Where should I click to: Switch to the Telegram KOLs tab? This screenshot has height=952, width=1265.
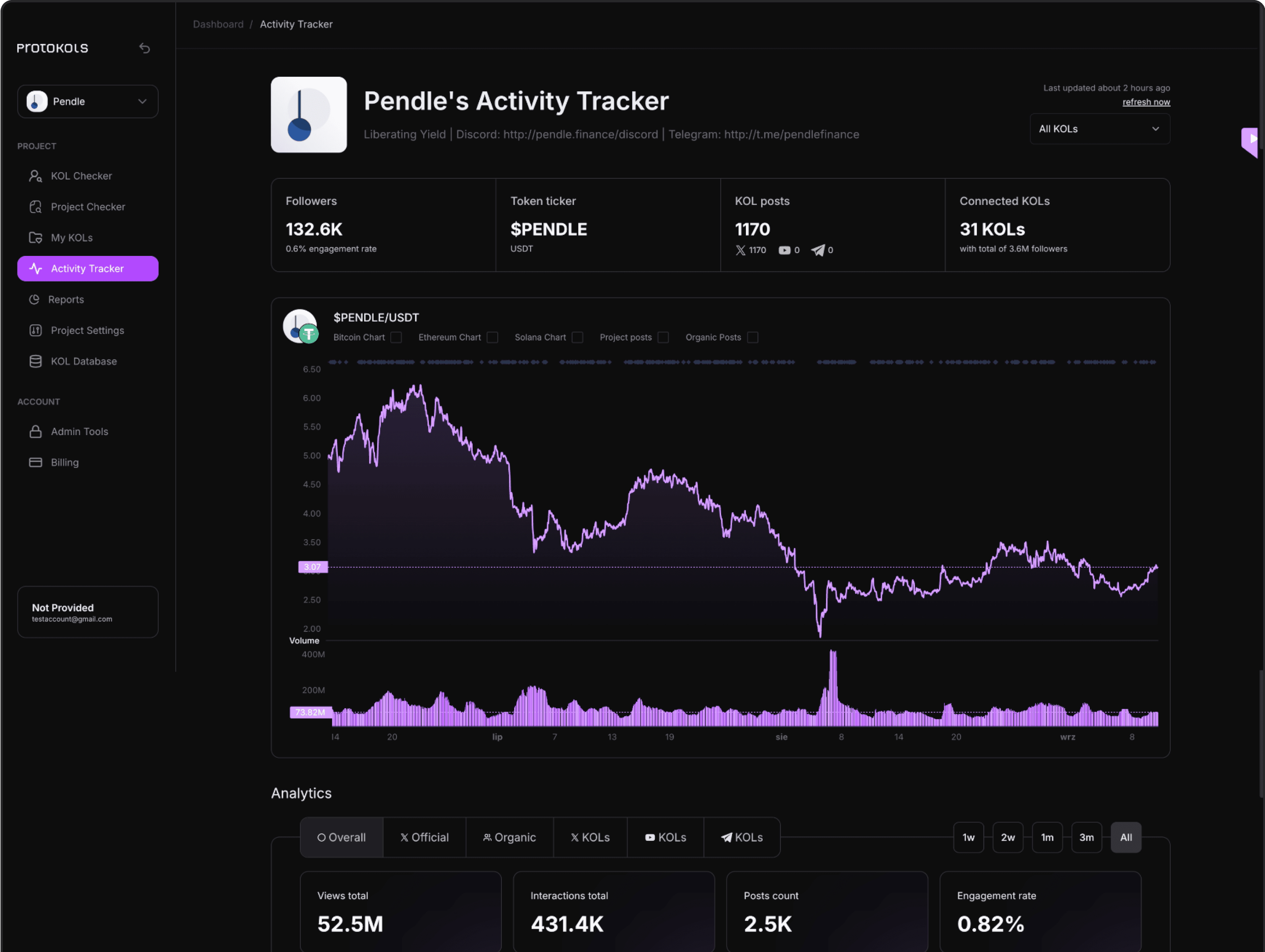(x=742, y=838)
